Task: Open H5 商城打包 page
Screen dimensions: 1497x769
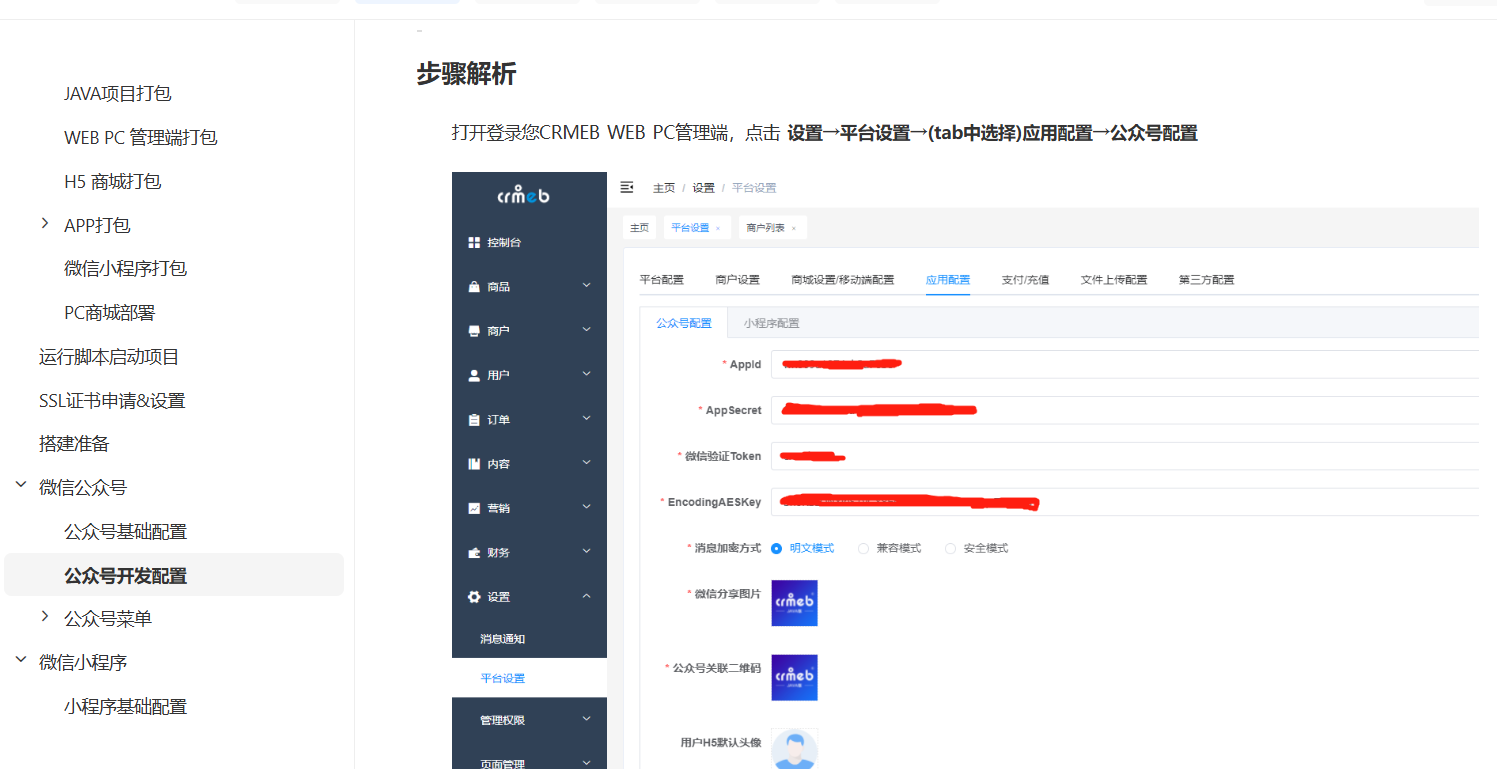Action: [112, 181]
